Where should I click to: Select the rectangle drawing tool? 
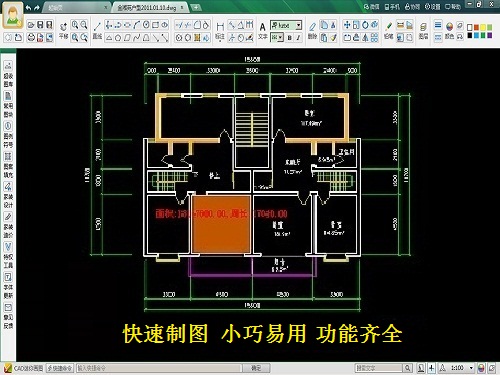(155, 25)
